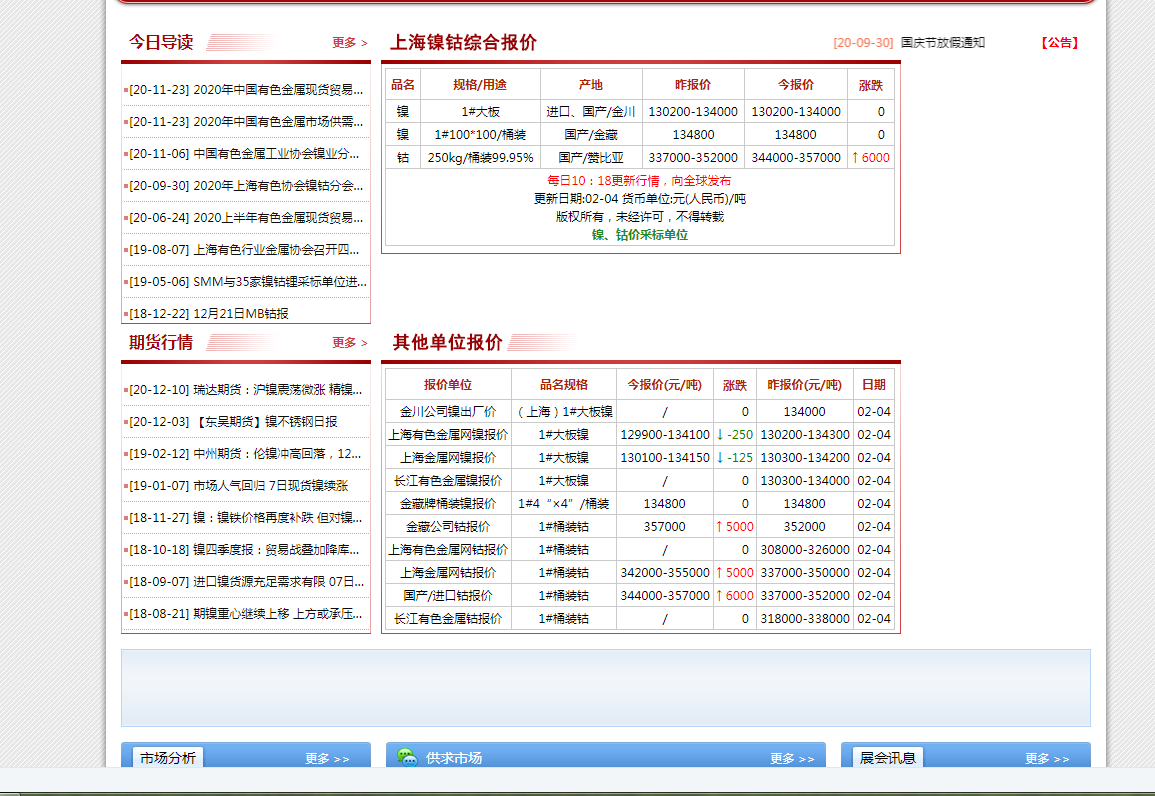Click 昨报价(元/吨) column header

(804, 384)
